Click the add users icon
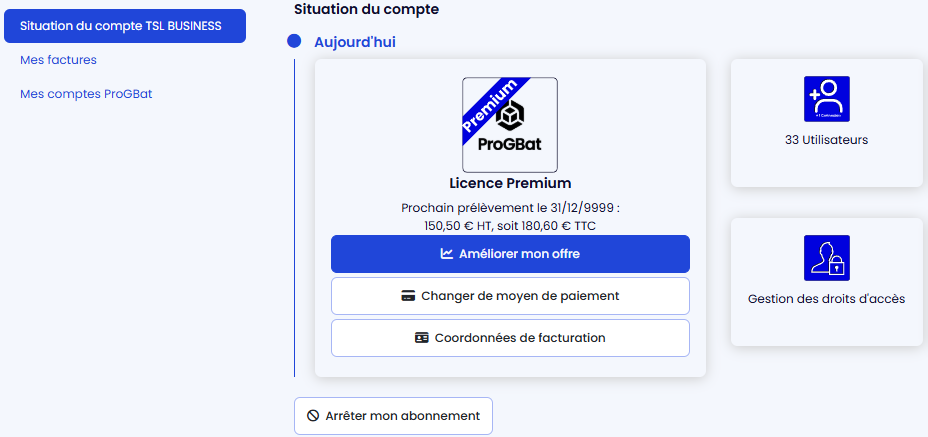This screenshot has height=437, width=928. [826, 99]
